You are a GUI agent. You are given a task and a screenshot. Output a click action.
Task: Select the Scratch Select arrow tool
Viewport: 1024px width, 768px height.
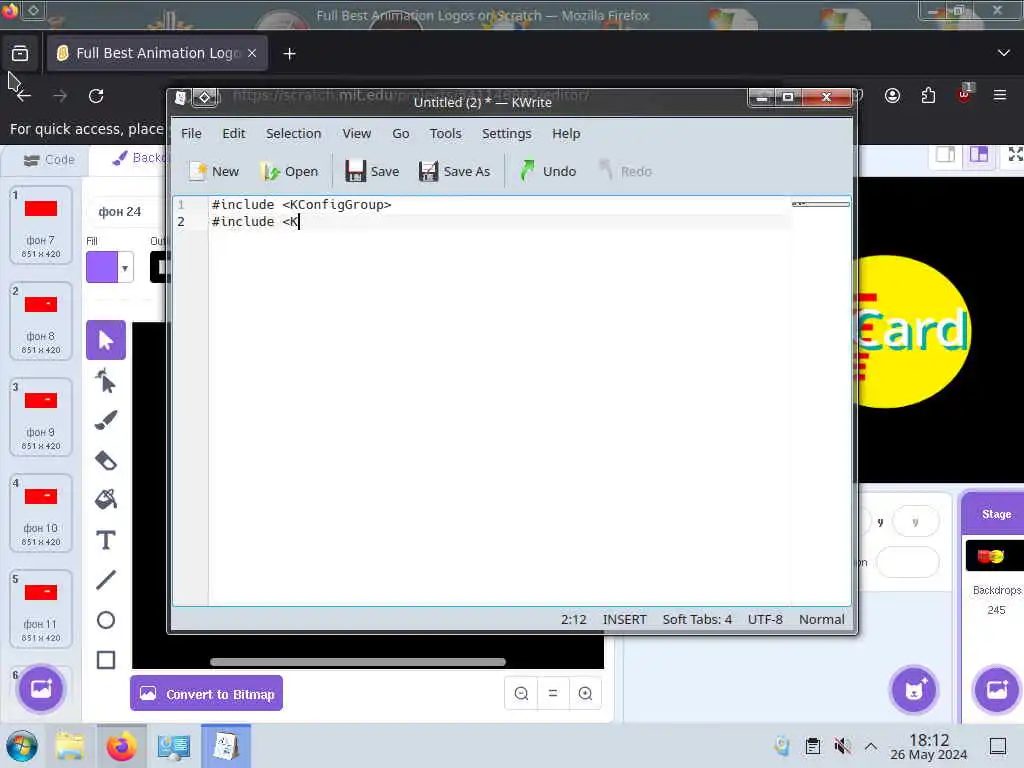pos(106,340)
